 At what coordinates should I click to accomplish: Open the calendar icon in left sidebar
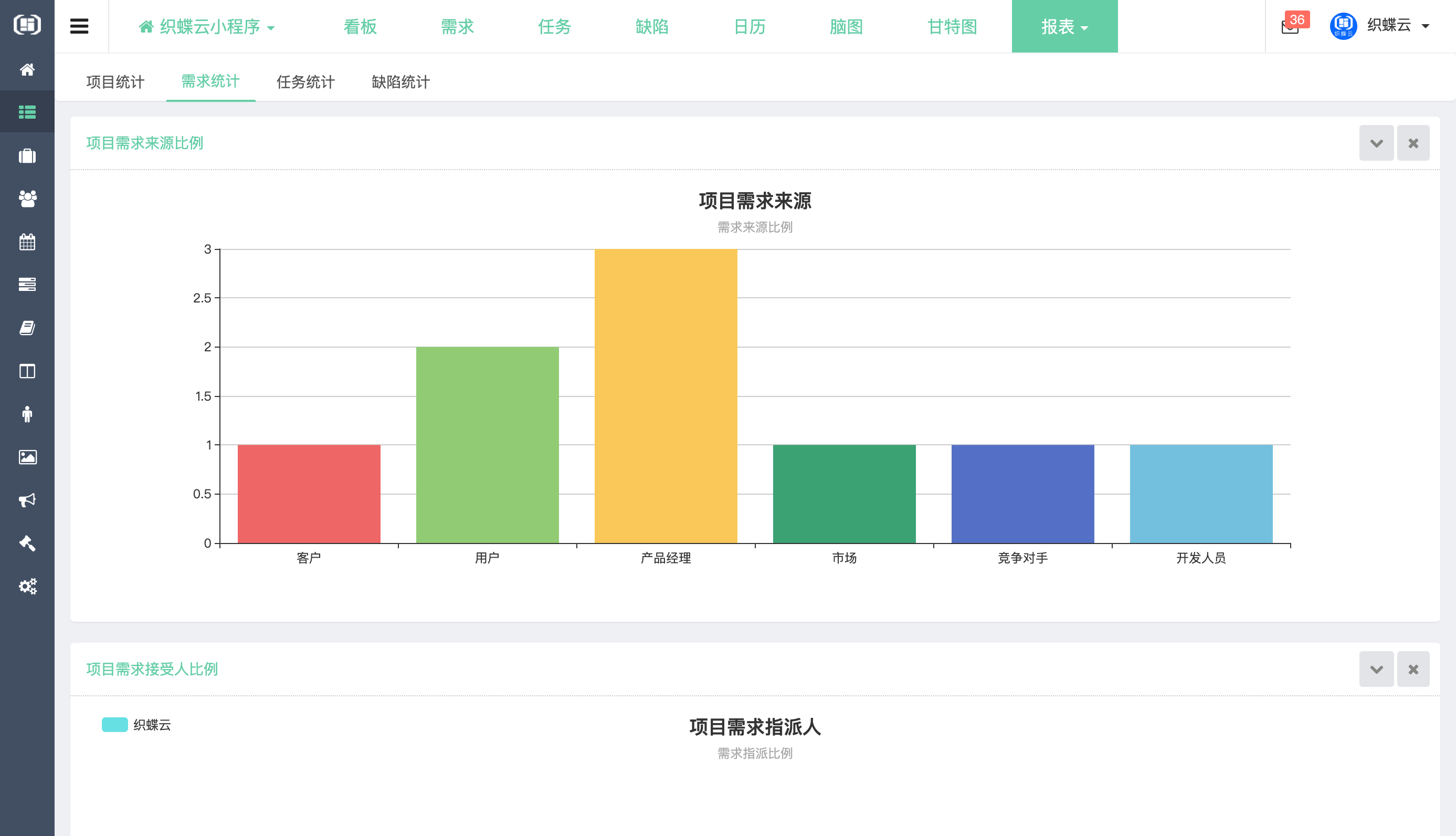(27, 242)
